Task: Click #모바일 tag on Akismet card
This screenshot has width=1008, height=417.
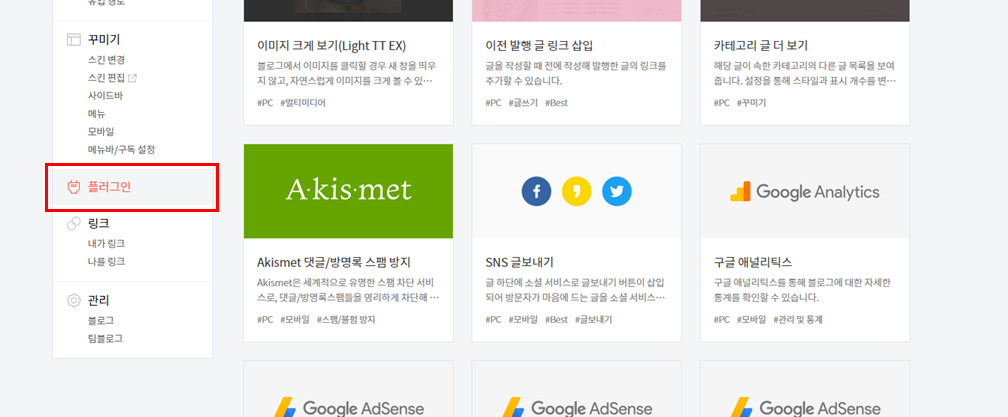Action: [294, 319]
